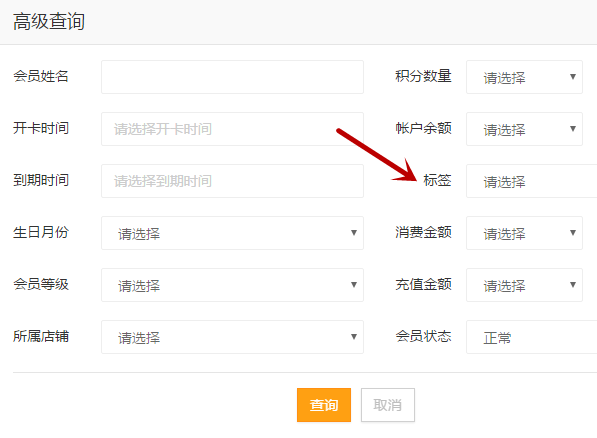Open the 标签 selection field
Screen dimensions: 597x438
[532, 181]
